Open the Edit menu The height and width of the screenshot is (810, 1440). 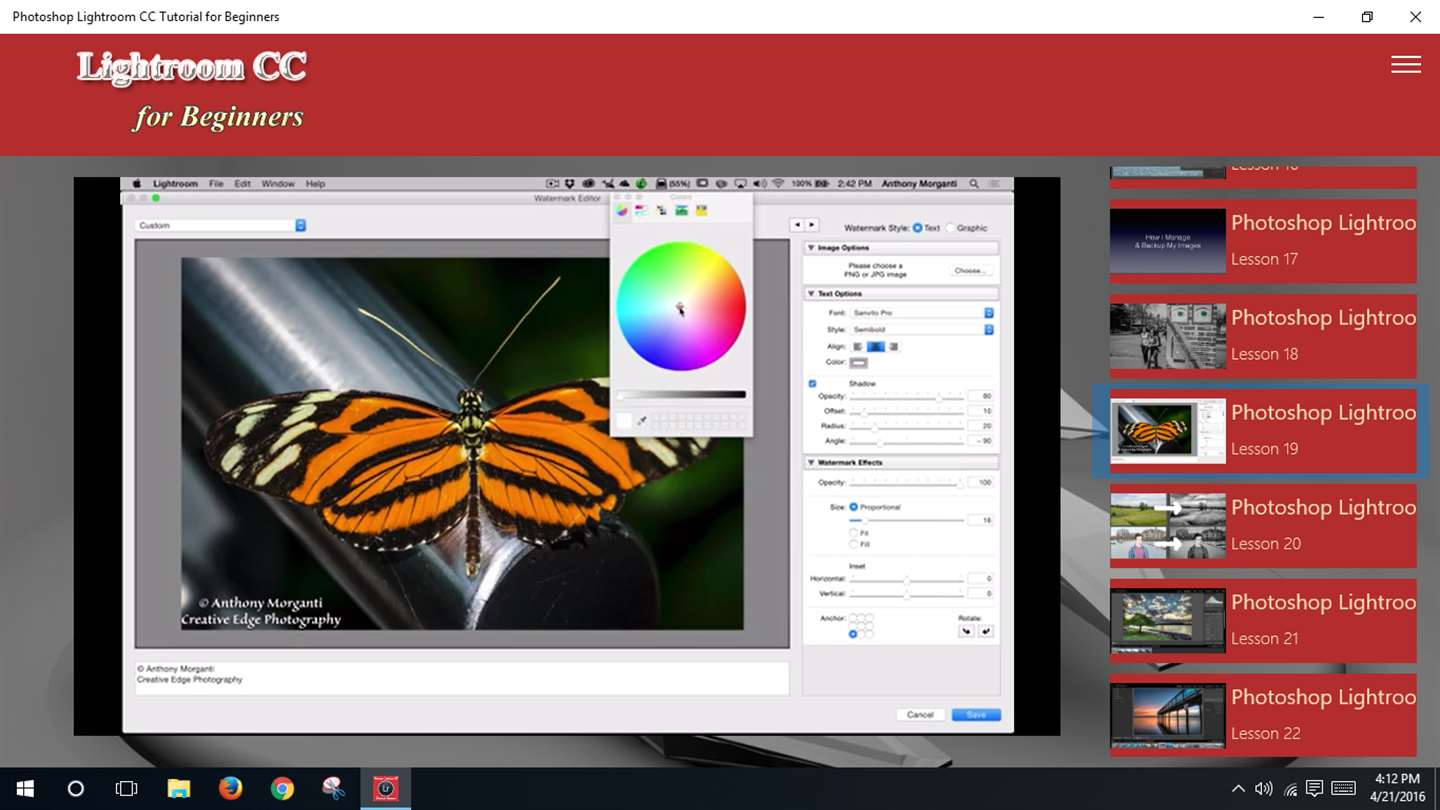[242, 184]
